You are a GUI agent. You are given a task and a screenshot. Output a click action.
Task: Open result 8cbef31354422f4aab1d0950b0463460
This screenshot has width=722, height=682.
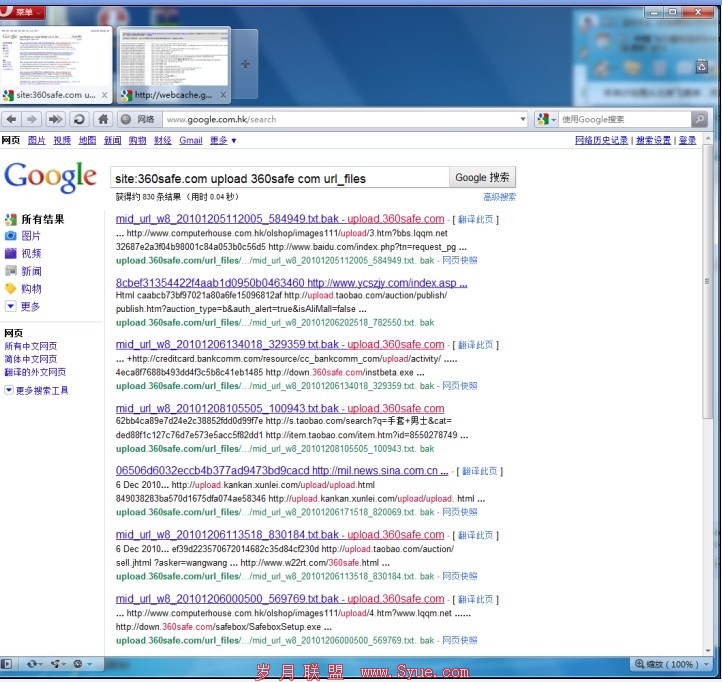point(291,283)
